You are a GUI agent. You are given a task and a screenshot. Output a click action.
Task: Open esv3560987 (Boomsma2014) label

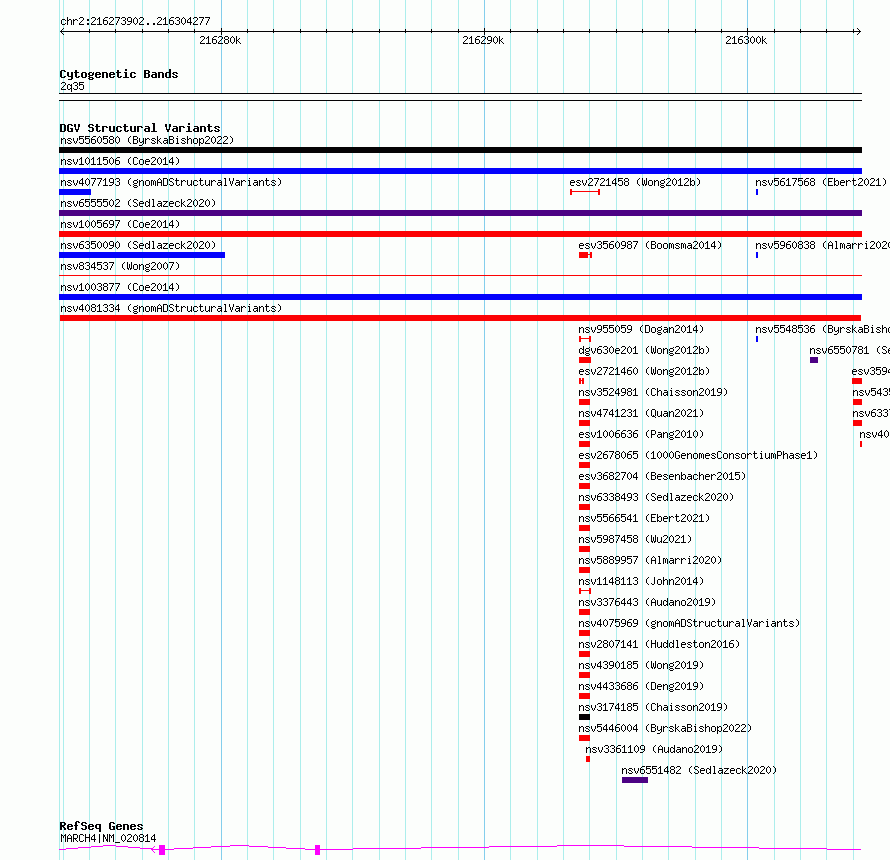pos(650,245)
